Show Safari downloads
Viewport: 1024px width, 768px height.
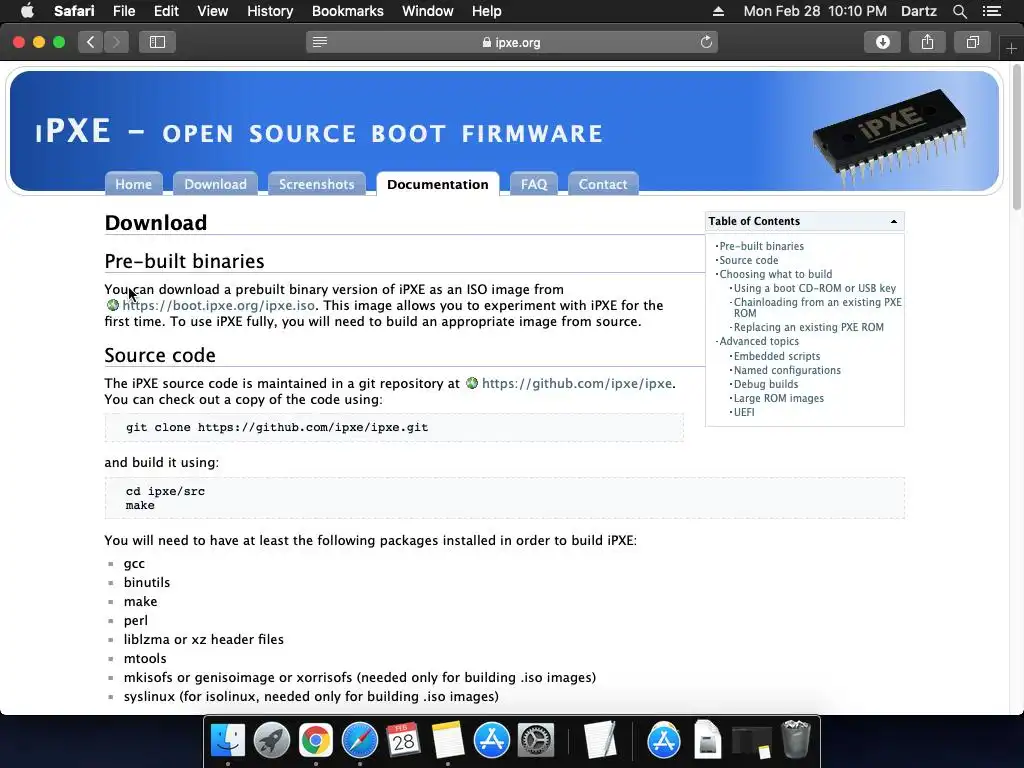(882, 42)
